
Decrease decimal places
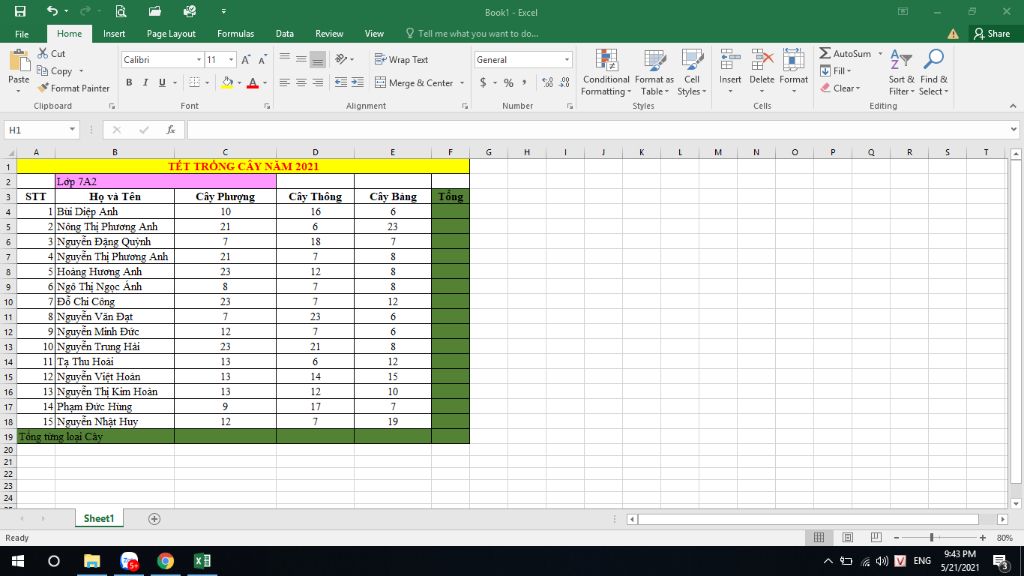(x=564, y=82)
